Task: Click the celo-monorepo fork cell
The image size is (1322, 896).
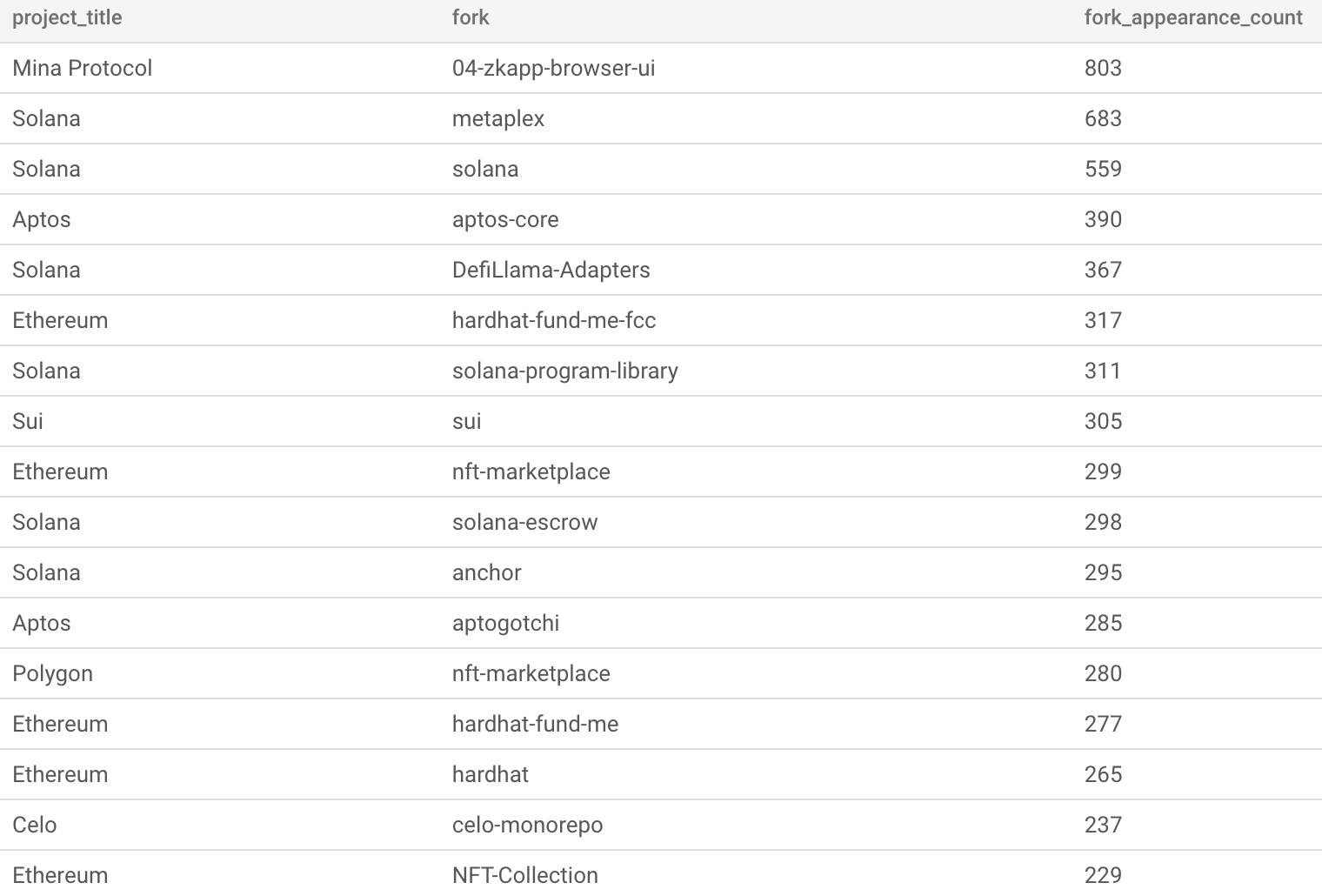Action: click(x=527, y=825)
